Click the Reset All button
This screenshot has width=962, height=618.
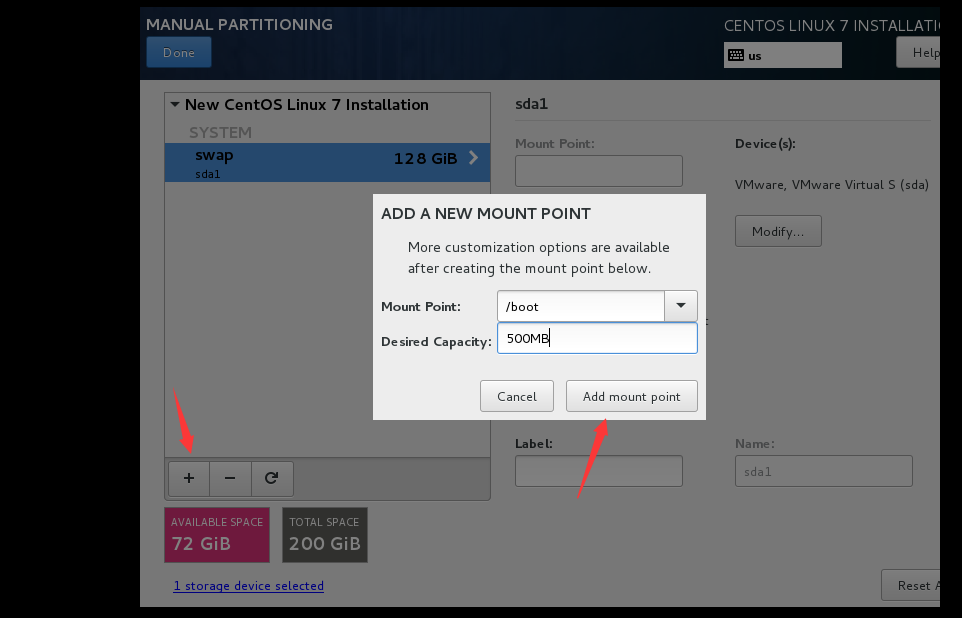pyautogui.click(x=911, y=585)
